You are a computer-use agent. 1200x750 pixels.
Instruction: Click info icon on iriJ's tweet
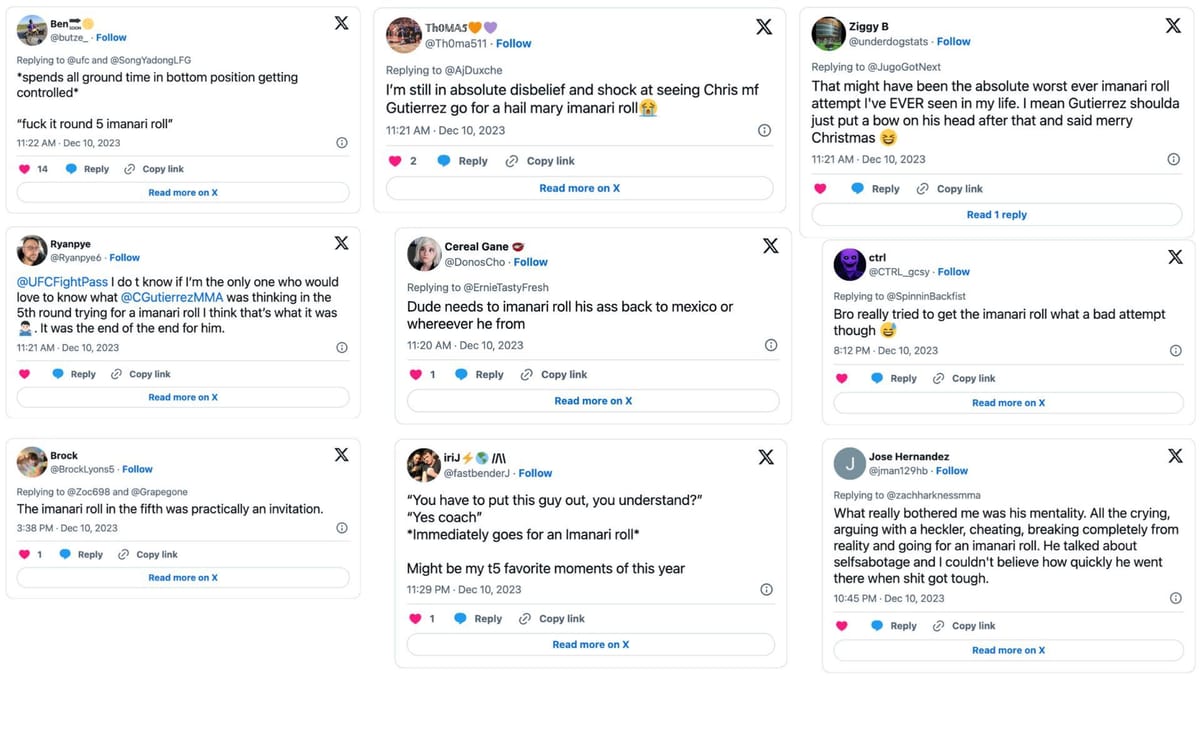766,590
